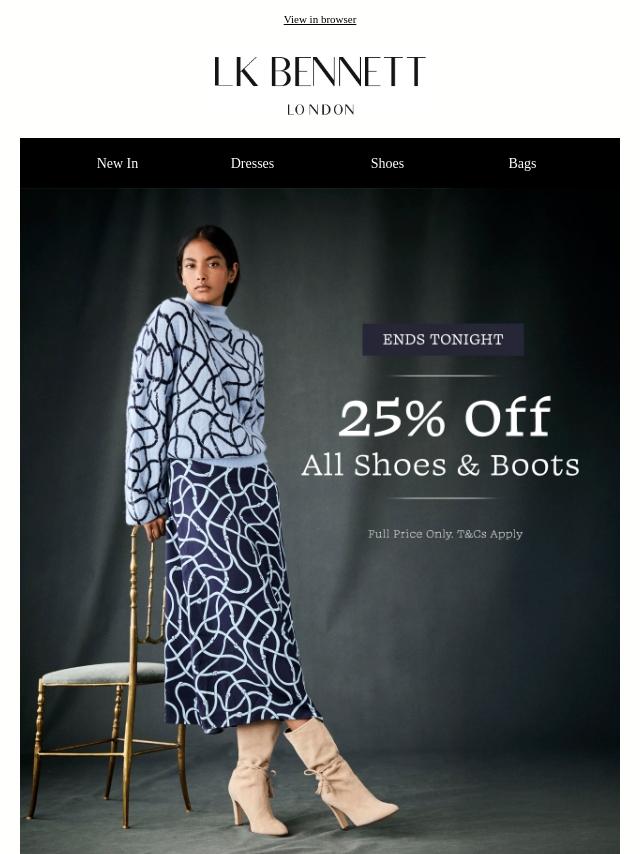Click the 25% Off headline

click(x=444, y=417)
